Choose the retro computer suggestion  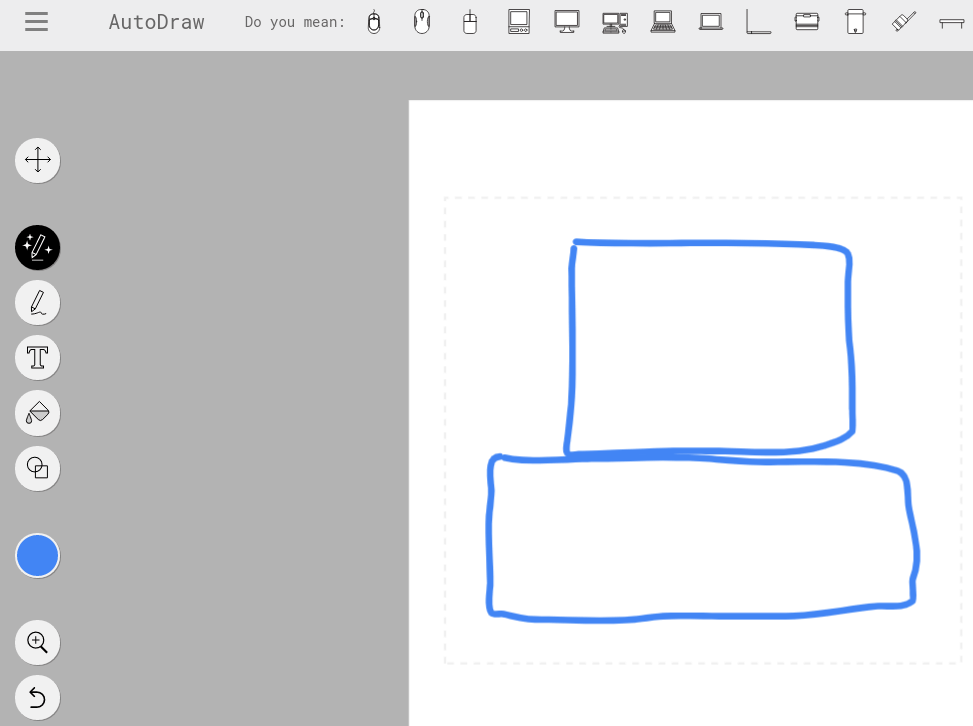tap(519, 22)
